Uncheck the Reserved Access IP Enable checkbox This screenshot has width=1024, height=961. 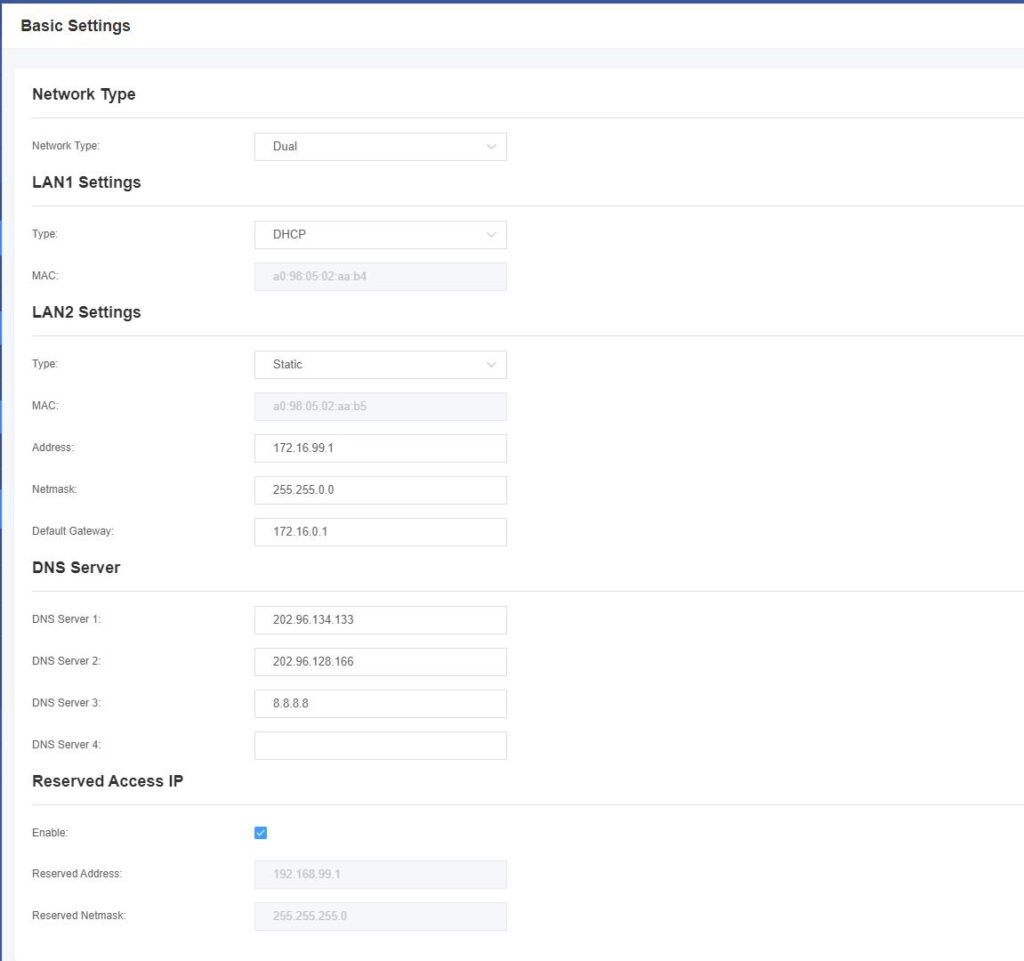click(261, 833)
